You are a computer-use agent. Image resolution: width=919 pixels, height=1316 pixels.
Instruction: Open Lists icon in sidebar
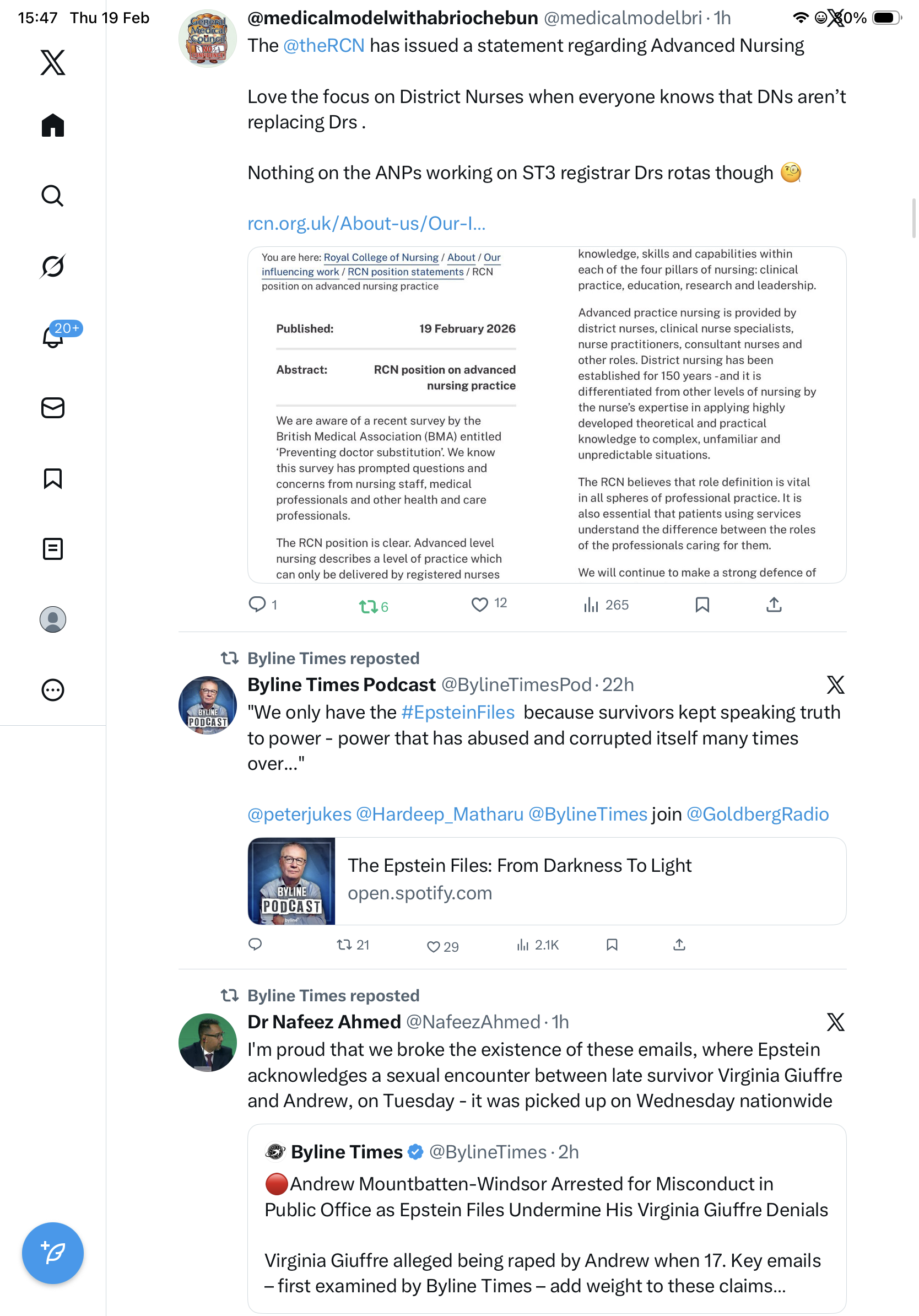click(53, 548)
